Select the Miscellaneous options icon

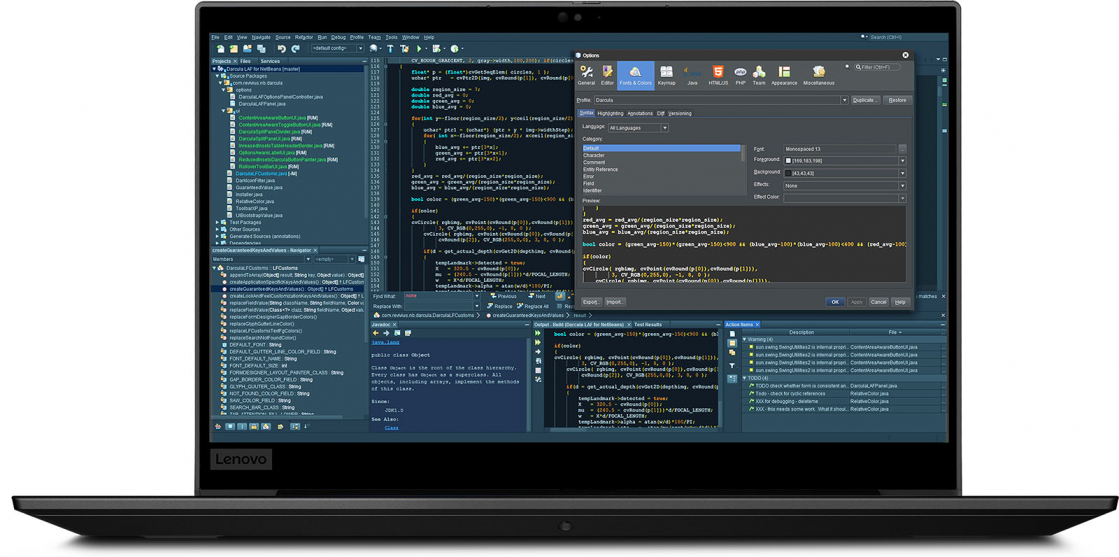coord(818,75)
